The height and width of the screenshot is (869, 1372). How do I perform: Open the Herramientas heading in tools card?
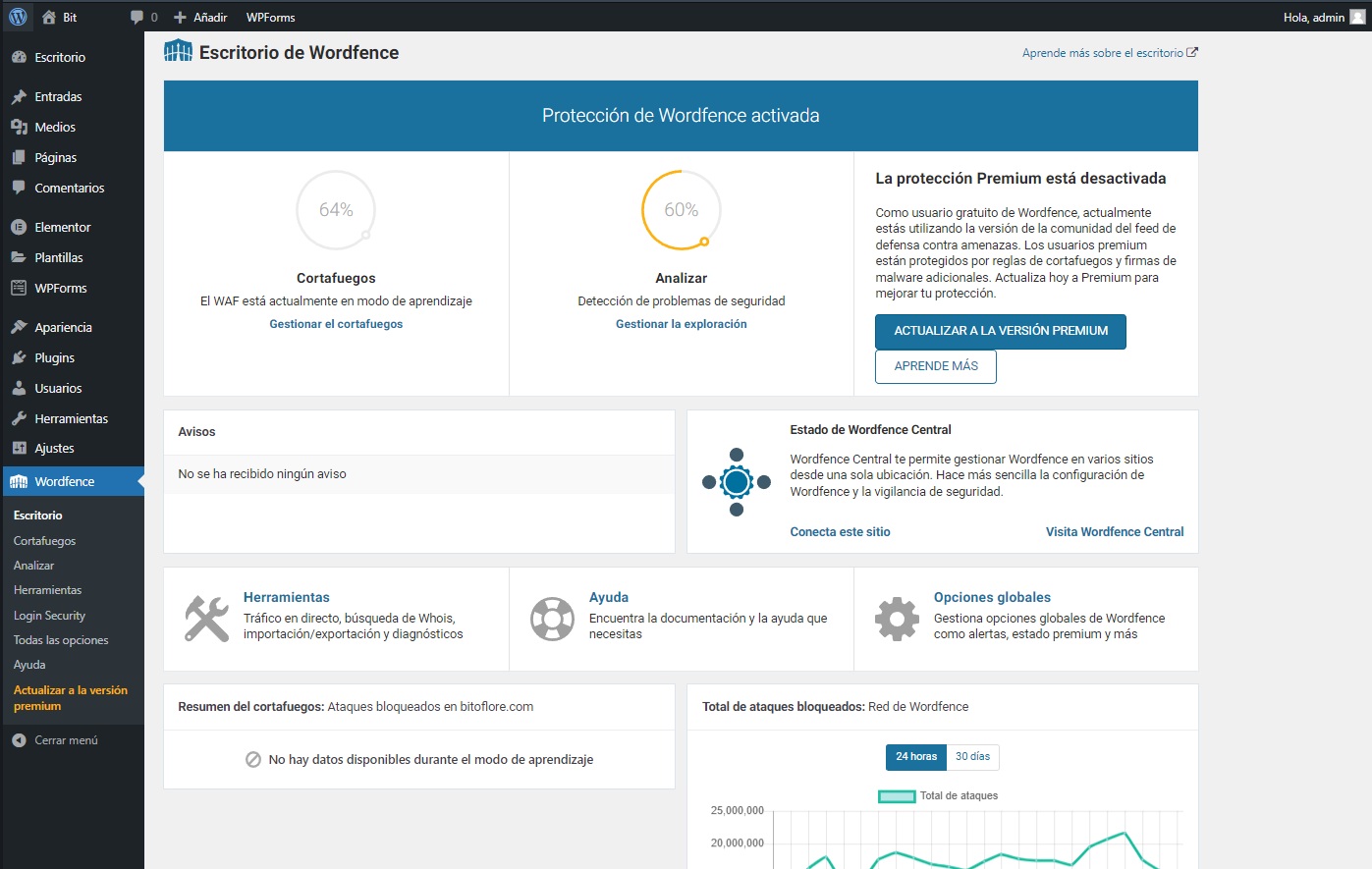(x=287, y=597)
